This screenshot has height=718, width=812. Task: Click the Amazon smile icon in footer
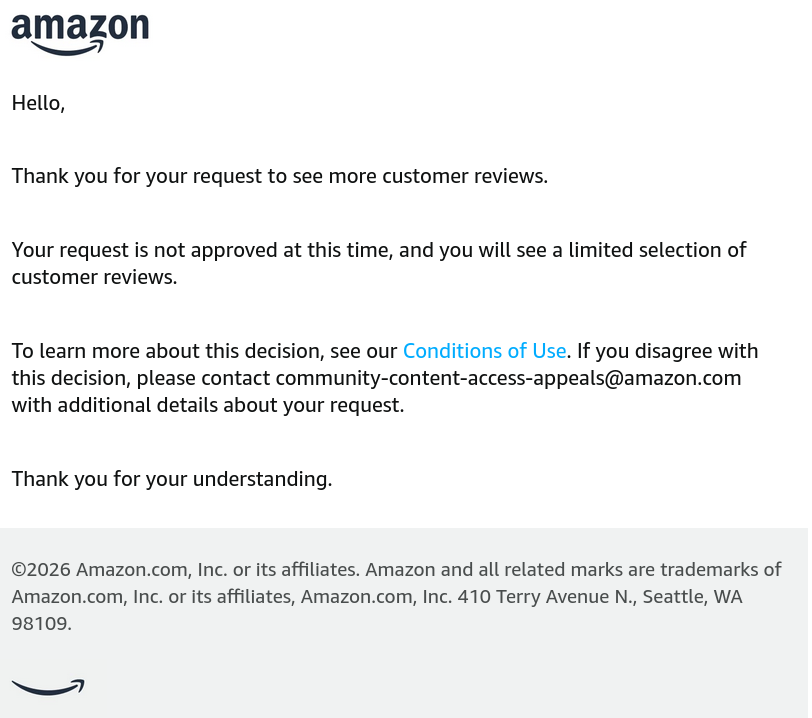[x=48, y=687]
